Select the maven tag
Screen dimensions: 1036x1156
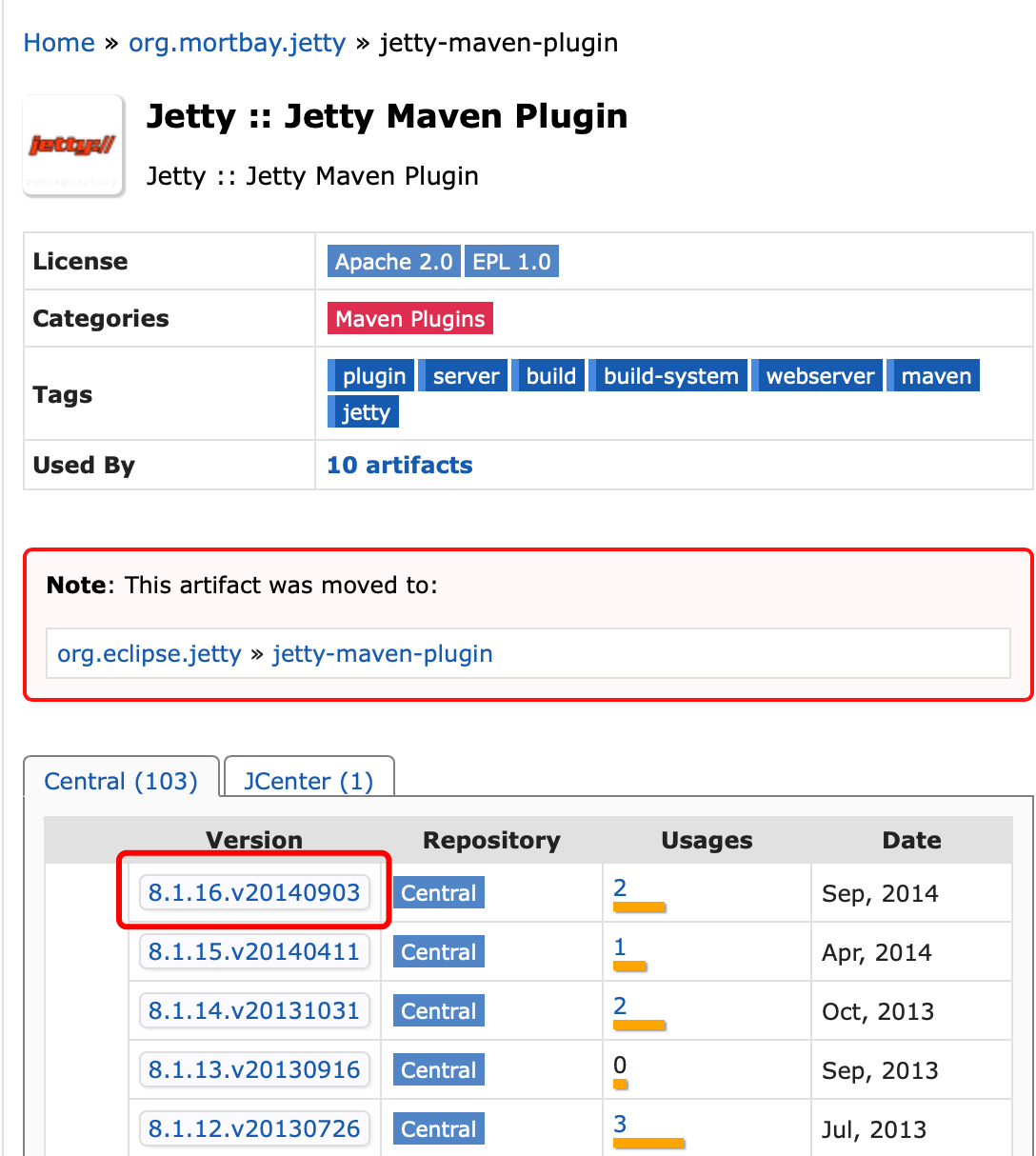coord(934,376)
